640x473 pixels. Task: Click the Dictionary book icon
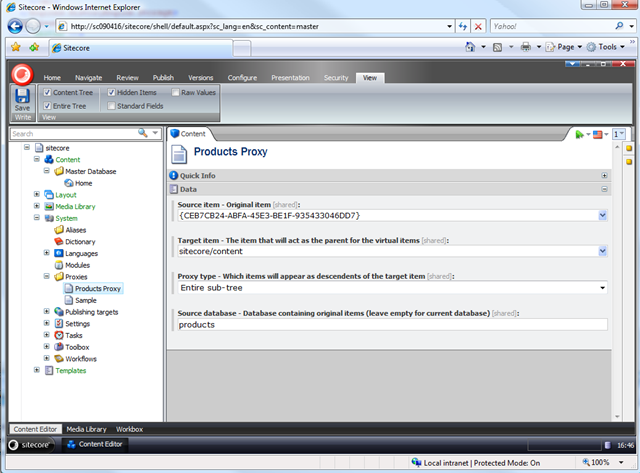[x=59, y=242]
